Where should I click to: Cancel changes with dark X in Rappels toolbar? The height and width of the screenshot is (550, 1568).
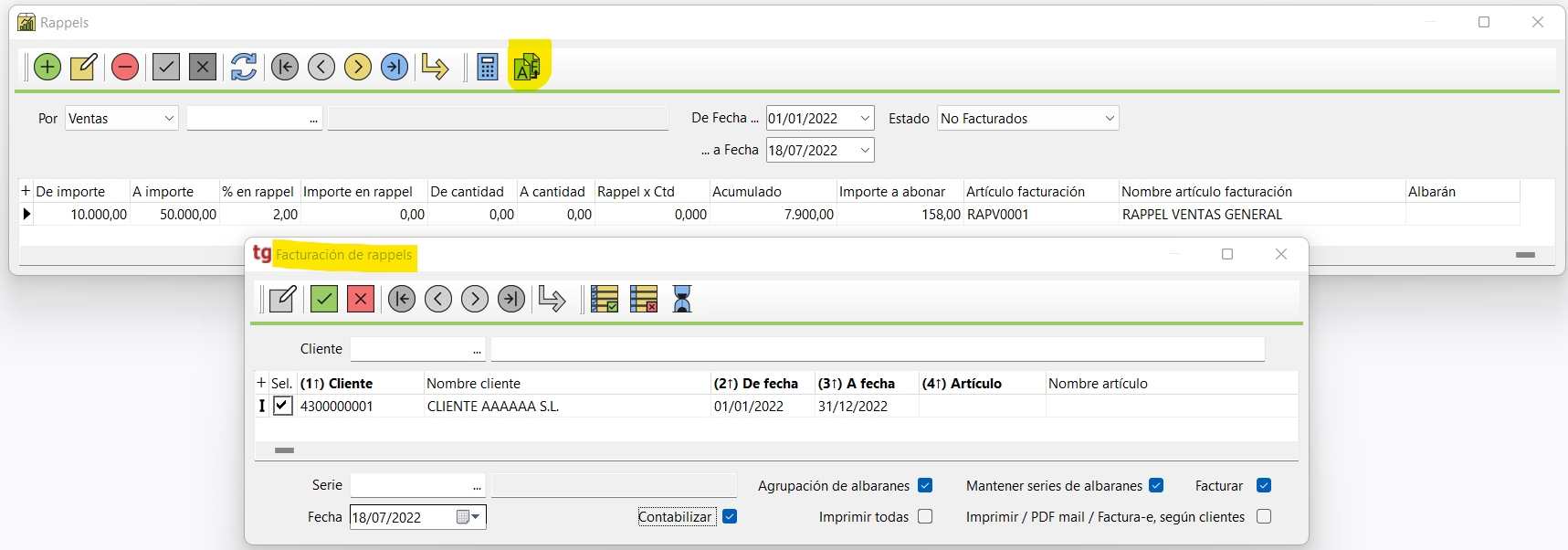pos(203,67)
